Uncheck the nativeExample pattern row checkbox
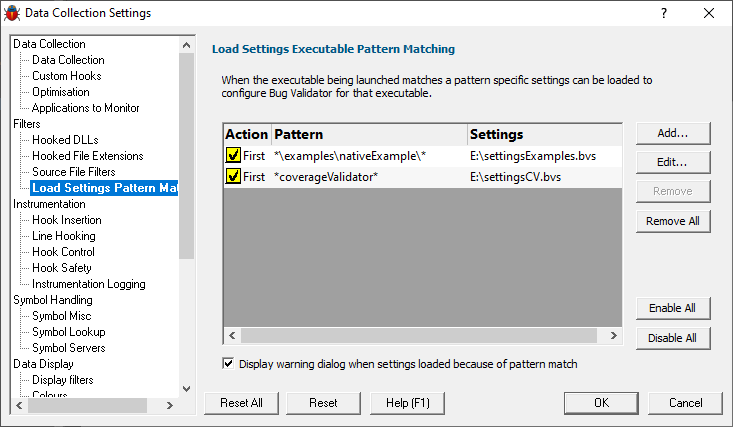The width and height of the screenshot is (733, 427). click(233, 155)
